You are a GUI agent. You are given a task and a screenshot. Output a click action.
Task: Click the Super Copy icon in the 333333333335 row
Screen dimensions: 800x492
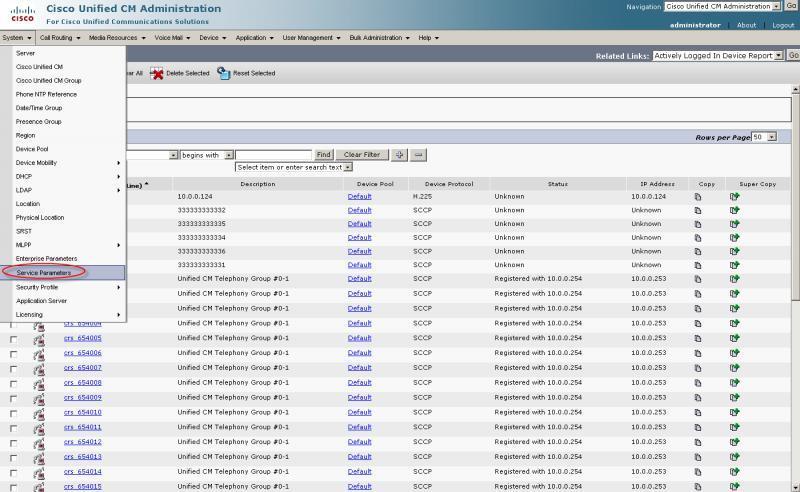click(x=734, y=224)
